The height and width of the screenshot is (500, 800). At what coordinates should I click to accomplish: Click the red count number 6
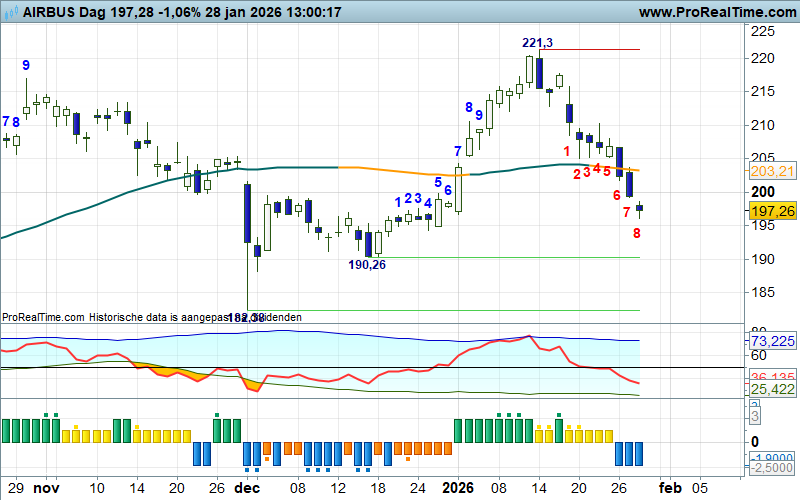coord(617,195)
